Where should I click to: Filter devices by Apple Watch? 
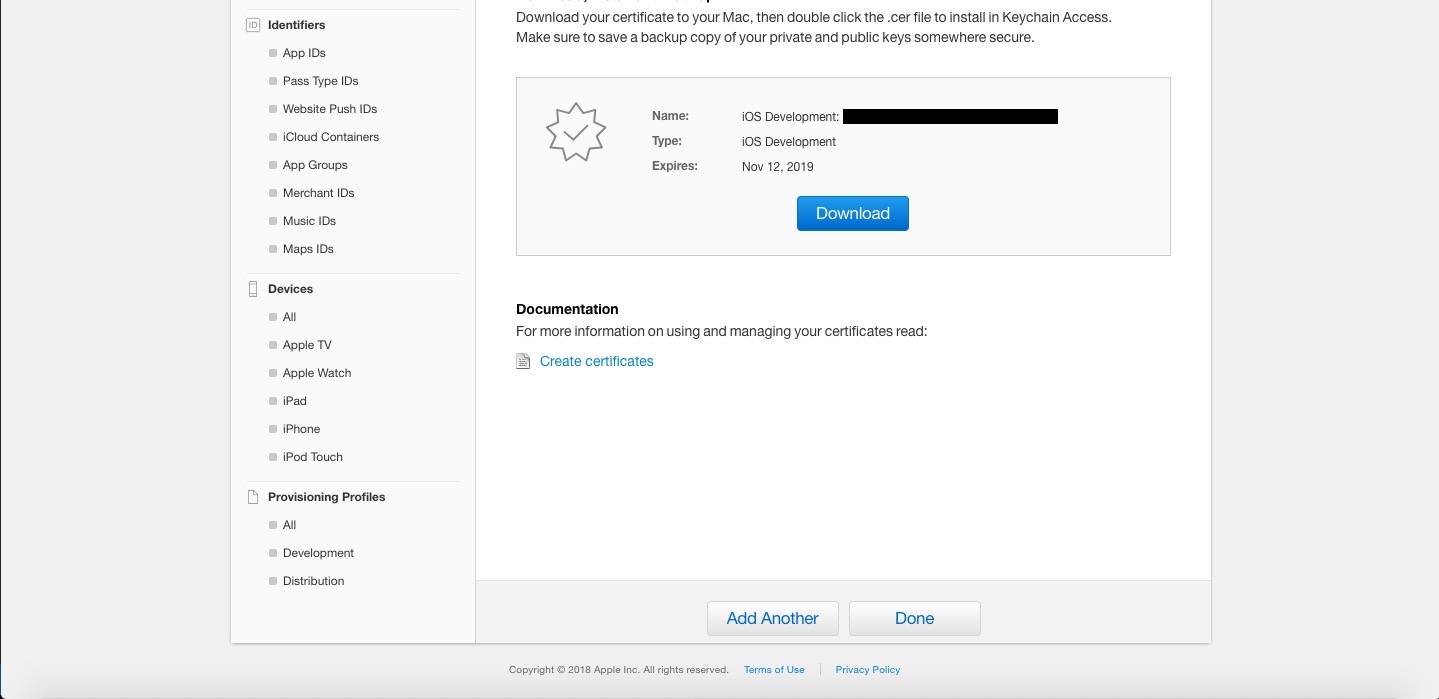(x=317, y=373)
